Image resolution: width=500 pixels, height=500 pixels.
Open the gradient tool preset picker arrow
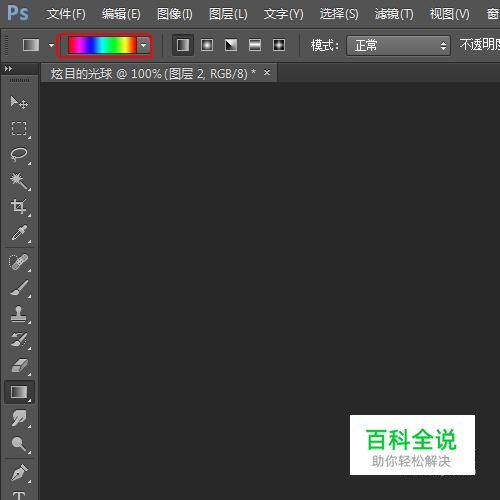tap(51, 45)
